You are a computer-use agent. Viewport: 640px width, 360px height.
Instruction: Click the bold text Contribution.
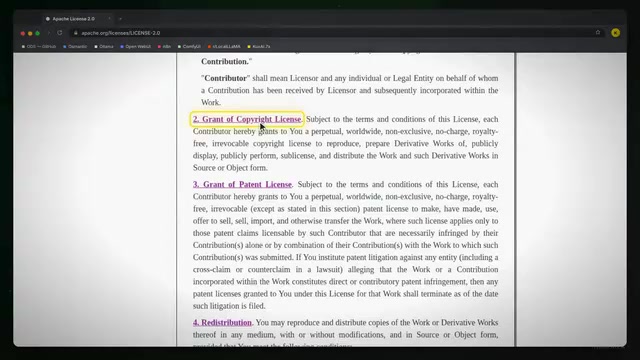point(225,62)
